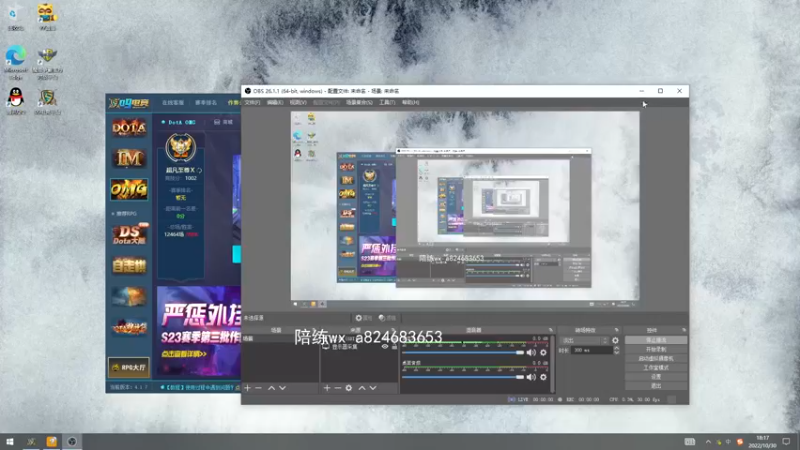Switch to DotA OMG tab in 09 platform
The image size is (800, 450).
click(x=179, y=122)
